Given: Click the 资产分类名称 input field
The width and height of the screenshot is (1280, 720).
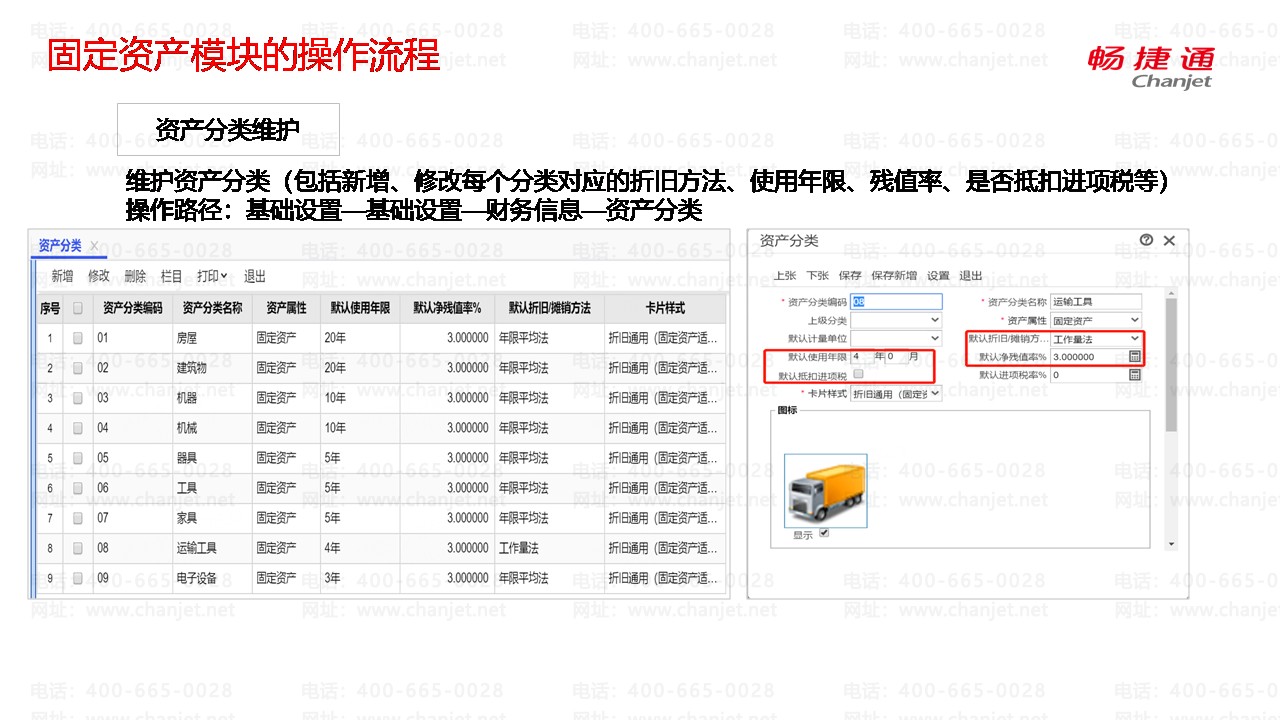Looking at the screenshot, I should pyautogui.click(x=1096, y=301).
